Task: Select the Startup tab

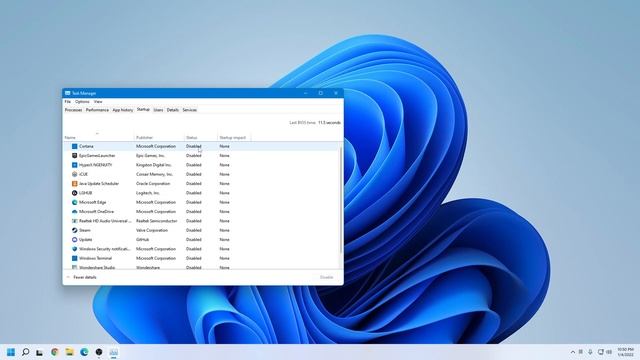Action: point(143,109)
